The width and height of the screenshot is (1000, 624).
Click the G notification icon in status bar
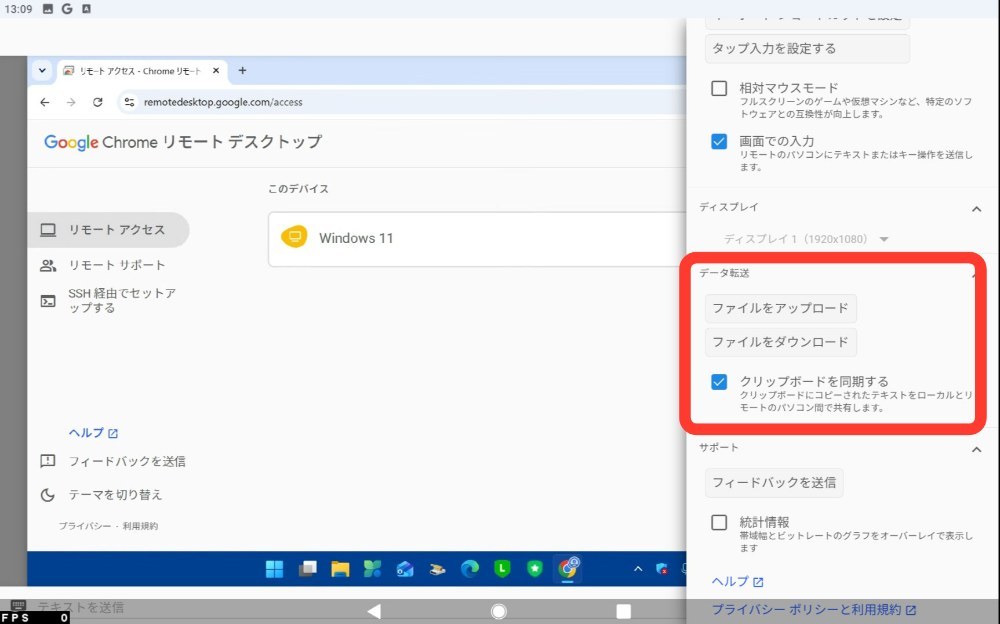point(67,9)
